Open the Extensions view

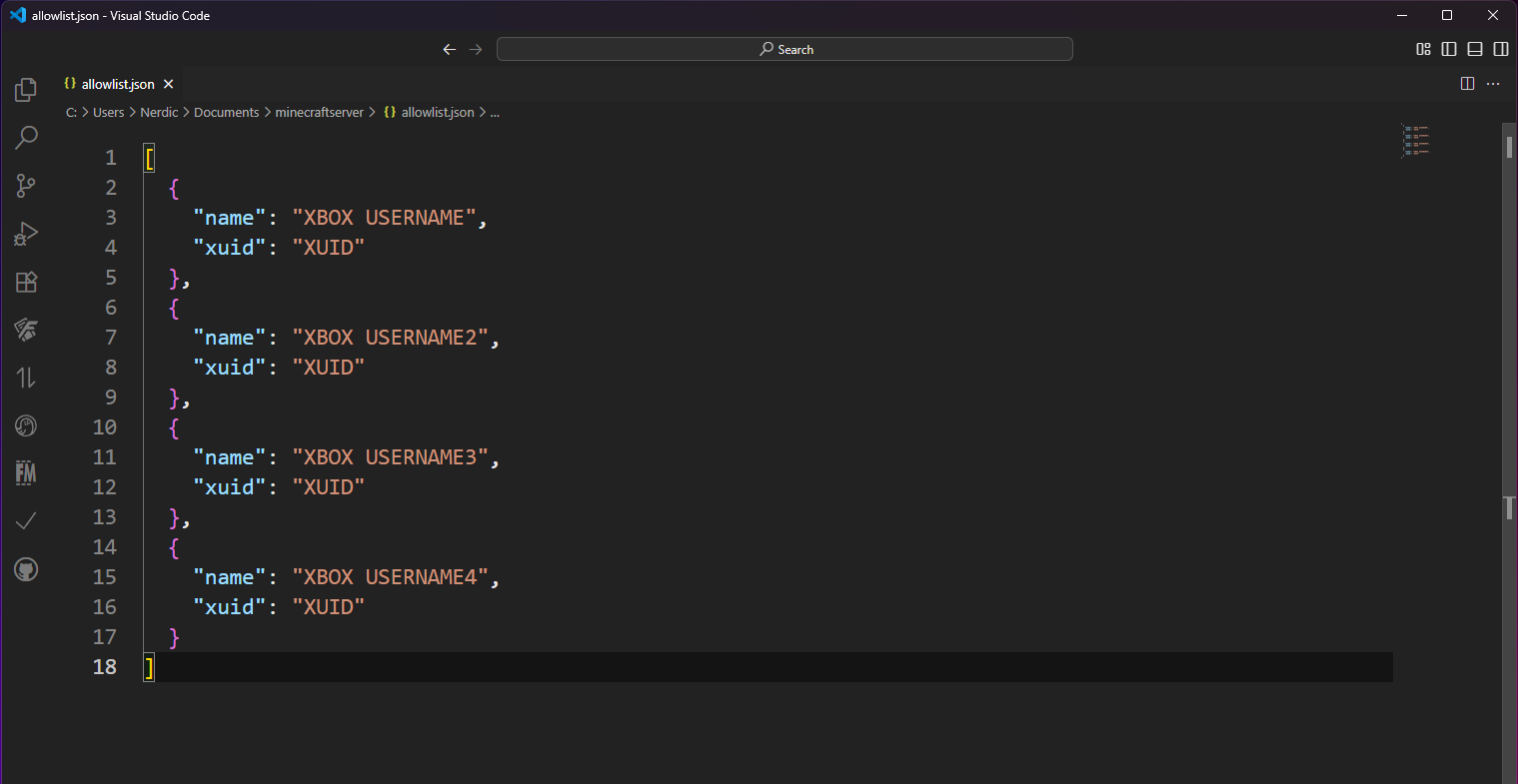point(26,282)
